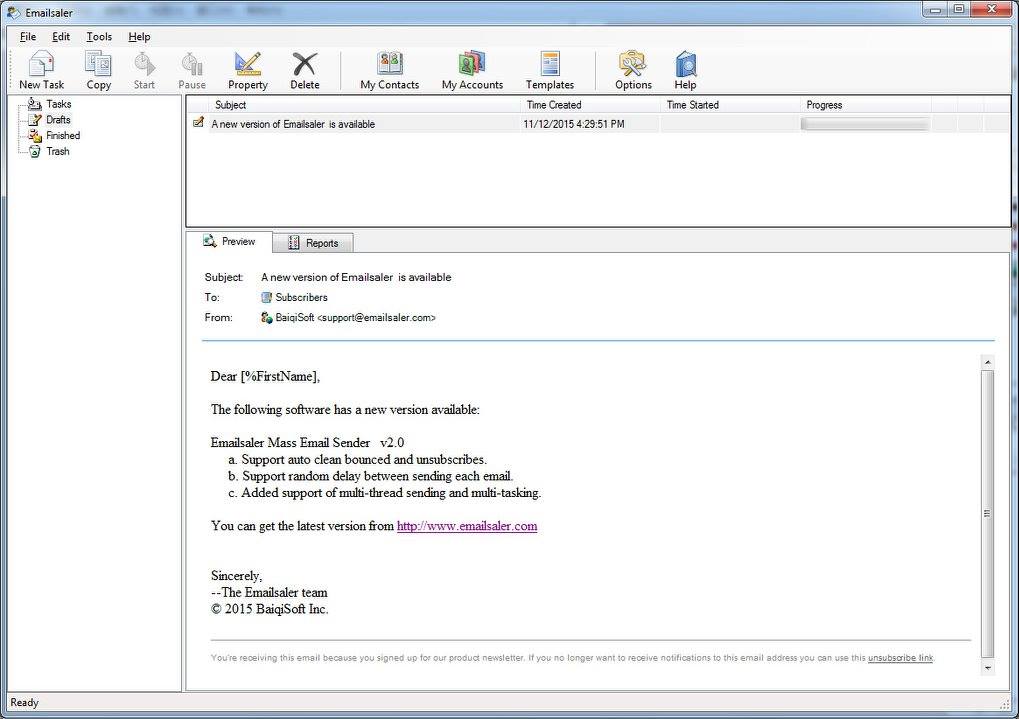Screen dimensions: 1019x719
Task: Click the Start toolbar icon
Action: tap(144, 70)
